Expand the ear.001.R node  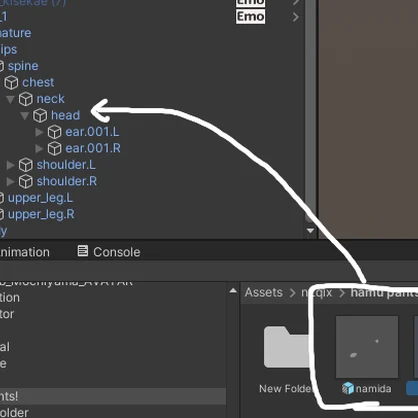(x=39, y=148)
